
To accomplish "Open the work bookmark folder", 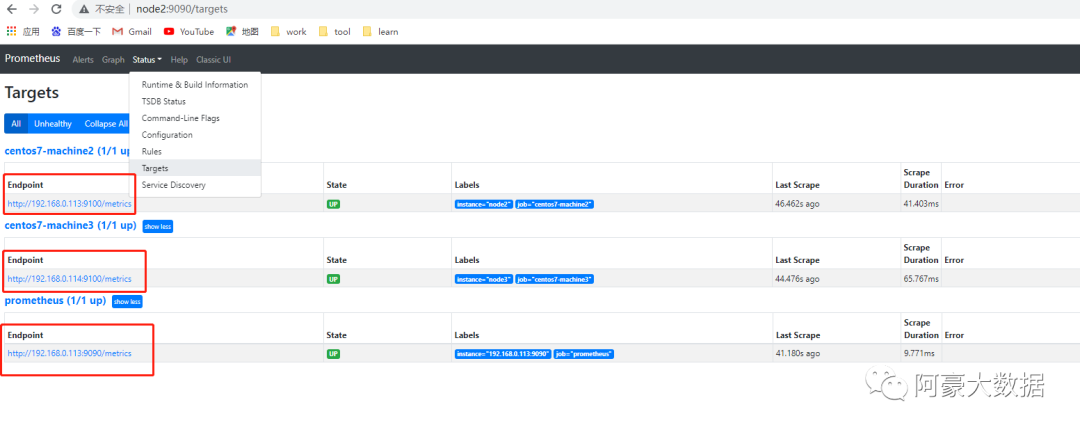I will [289, 32].
